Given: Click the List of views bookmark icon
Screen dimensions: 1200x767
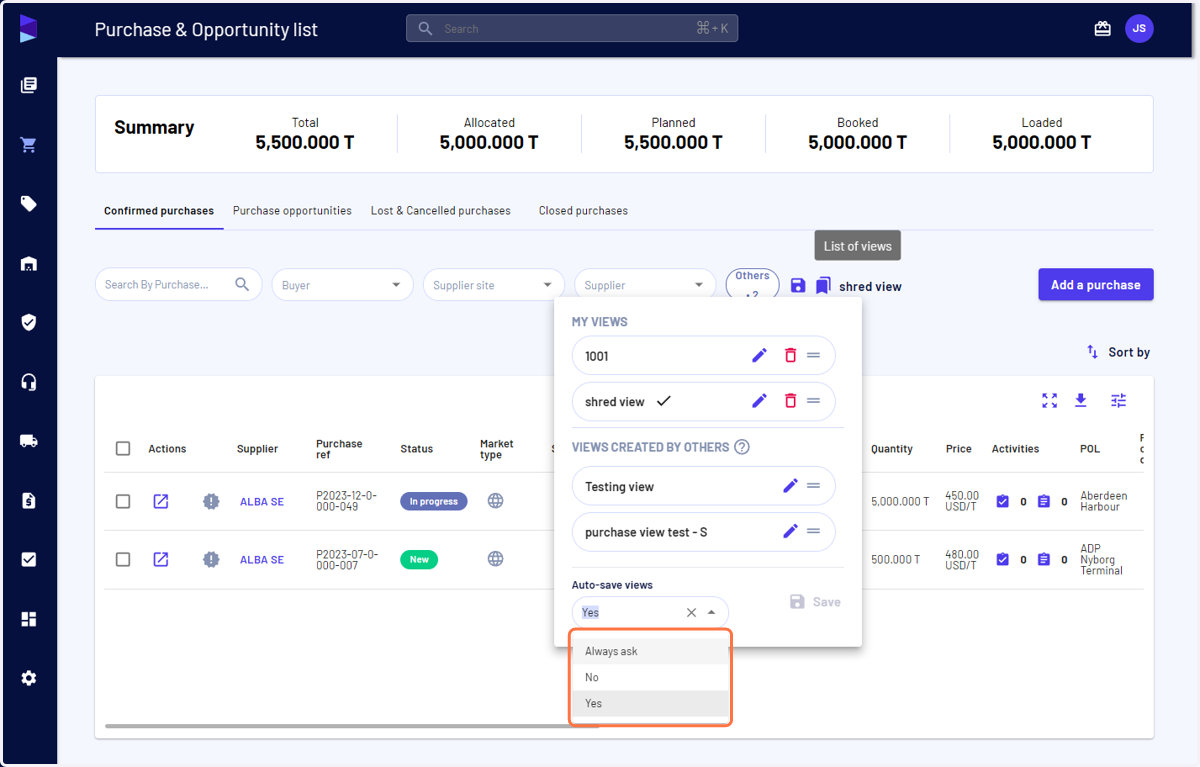Looking at the screenshot, I should pos(823,286).
